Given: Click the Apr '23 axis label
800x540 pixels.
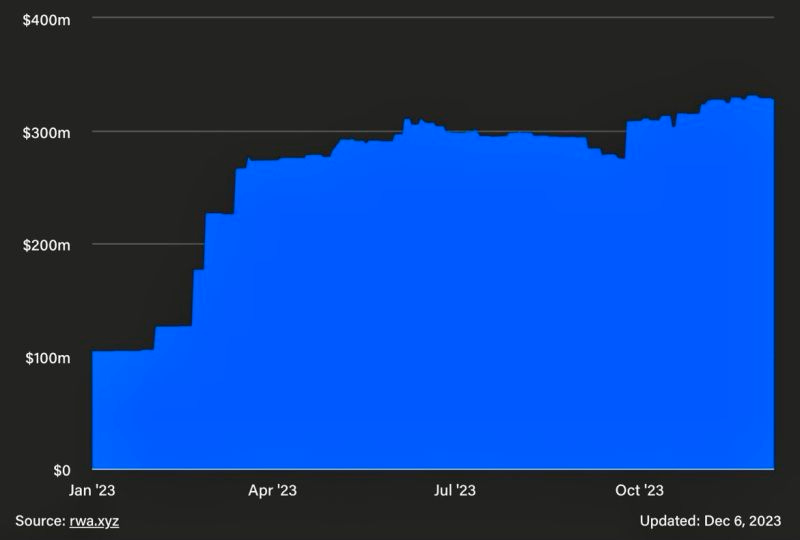Looking at the screenshot, I should pyautogui.click(x=272, y=490).
